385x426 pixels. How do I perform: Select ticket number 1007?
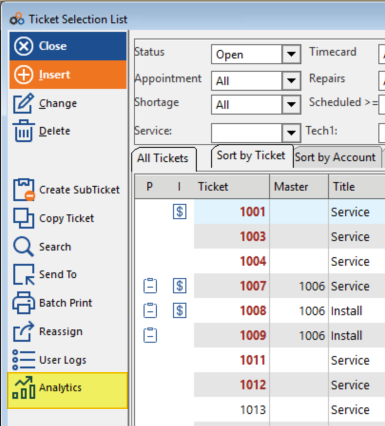[x=253, y=286]
